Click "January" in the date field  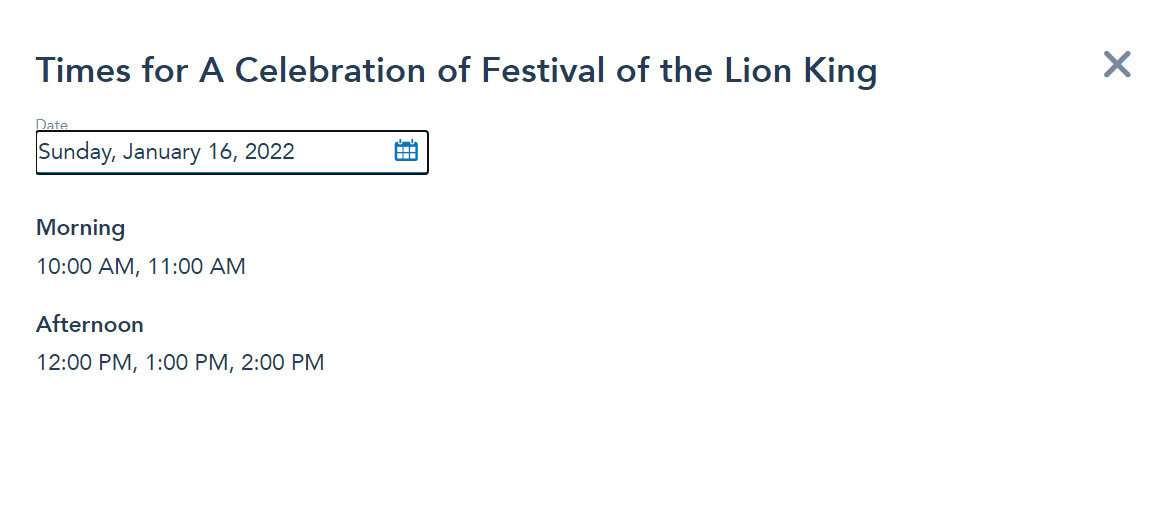coord(162,152)
